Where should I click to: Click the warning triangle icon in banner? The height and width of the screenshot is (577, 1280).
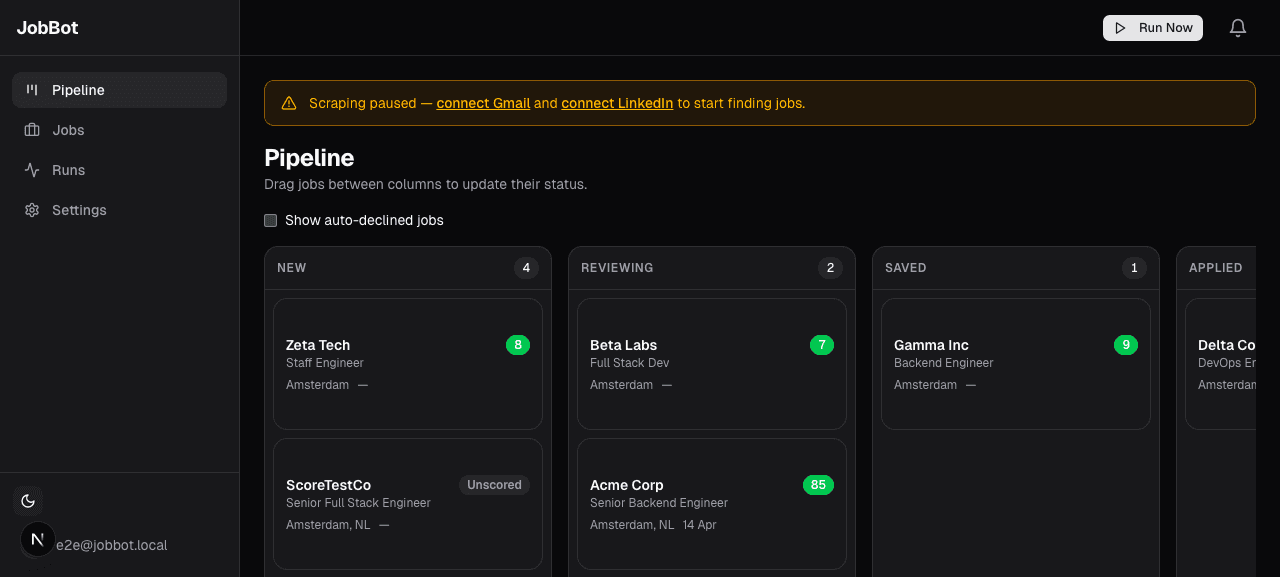click(289, 103)
